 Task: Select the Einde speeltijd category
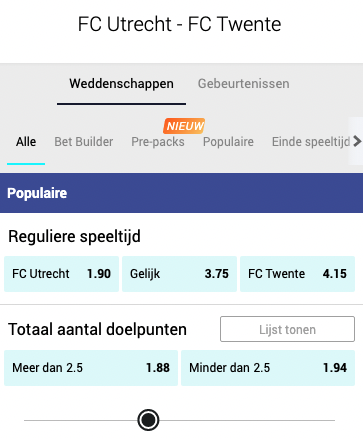coord(311,142)
